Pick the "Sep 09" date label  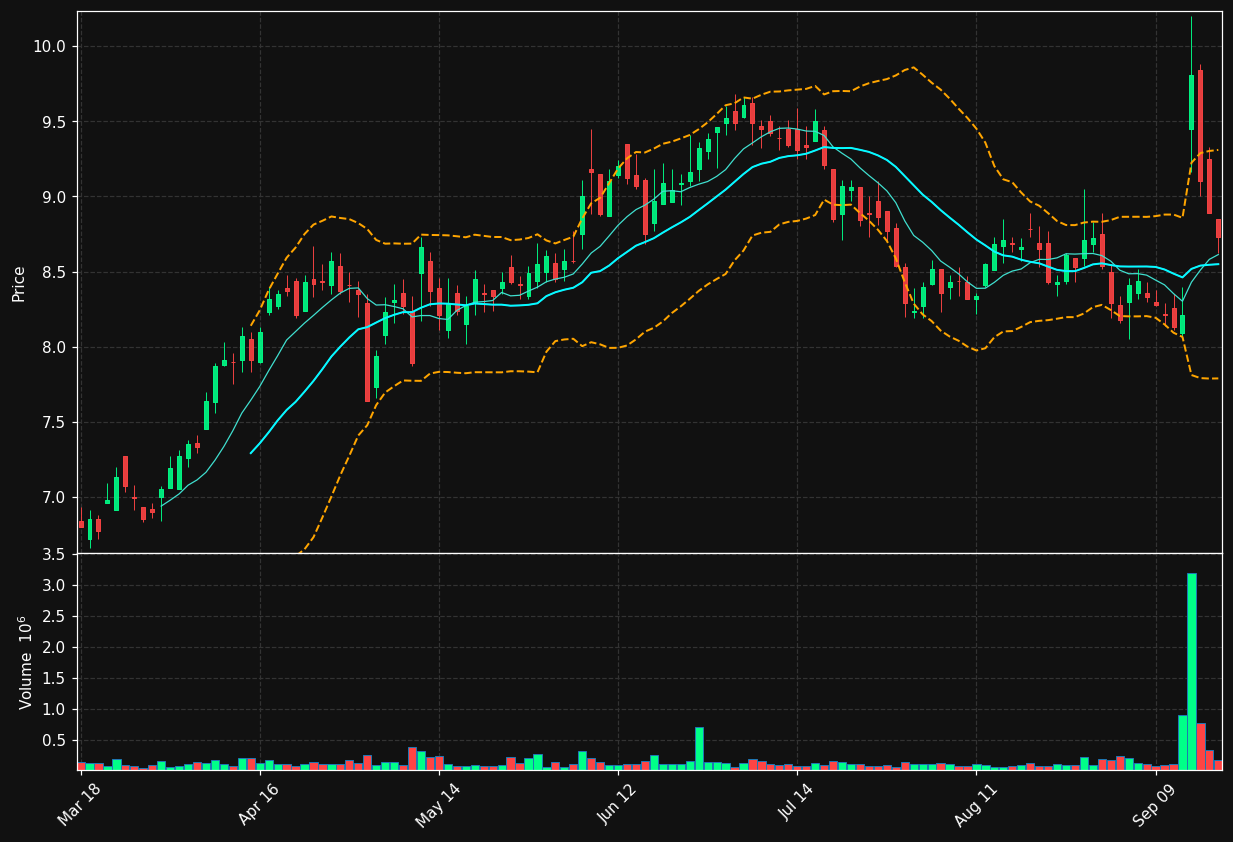pos(1154,805)
